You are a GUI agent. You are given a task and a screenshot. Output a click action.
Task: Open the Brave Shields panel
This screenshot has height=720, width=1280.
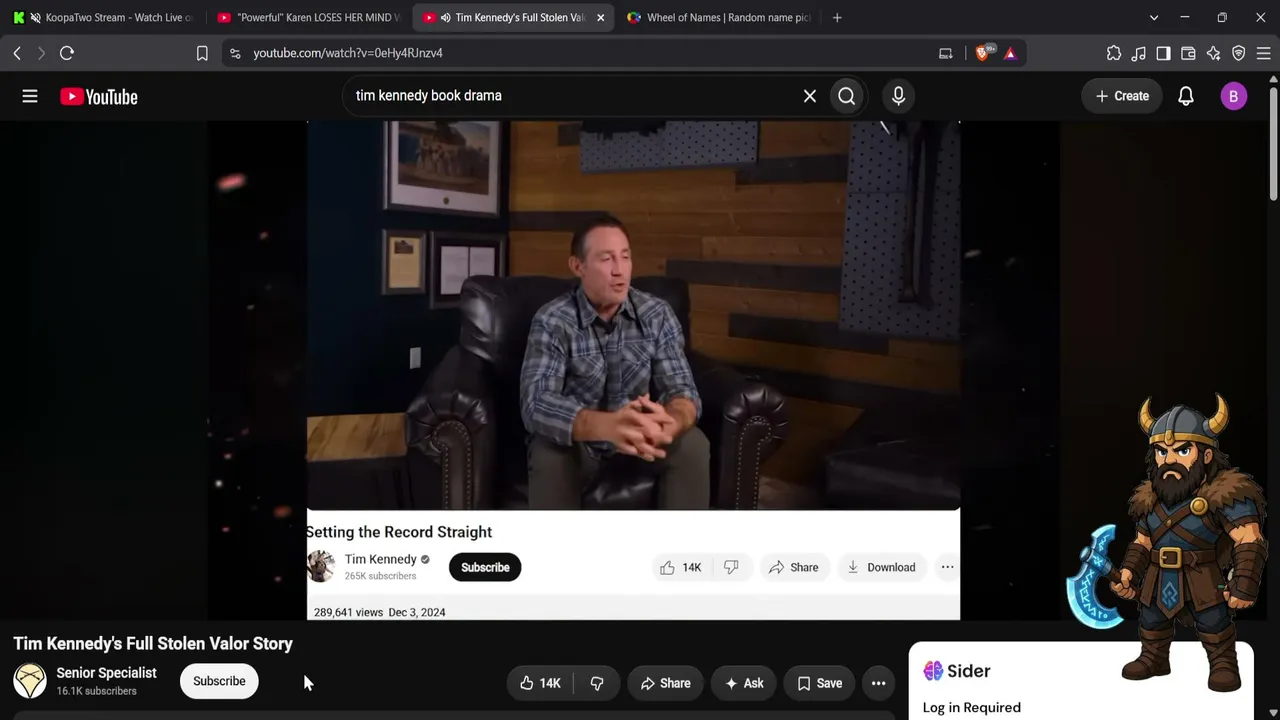[983, 53]
